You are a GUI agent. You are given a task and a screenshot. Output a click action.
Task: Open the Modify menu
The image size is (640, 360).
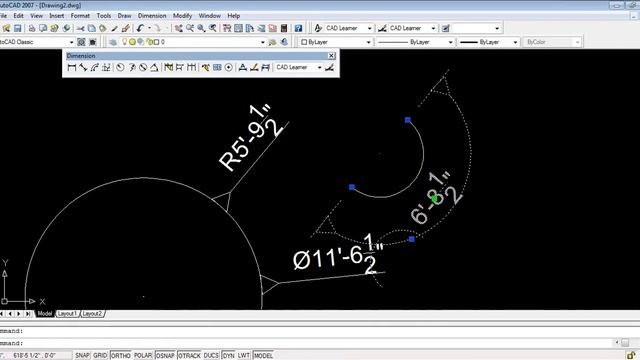pyautogui.click(x=182, y=16)
